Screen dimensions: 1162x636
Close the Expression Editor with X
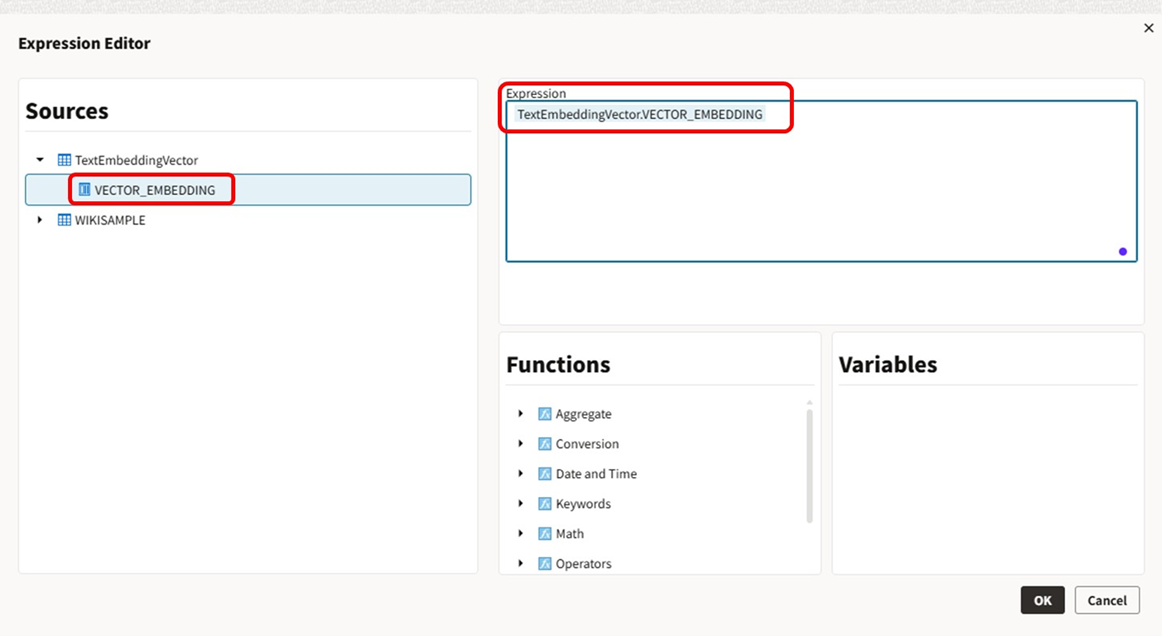[x=1149, y=28]
